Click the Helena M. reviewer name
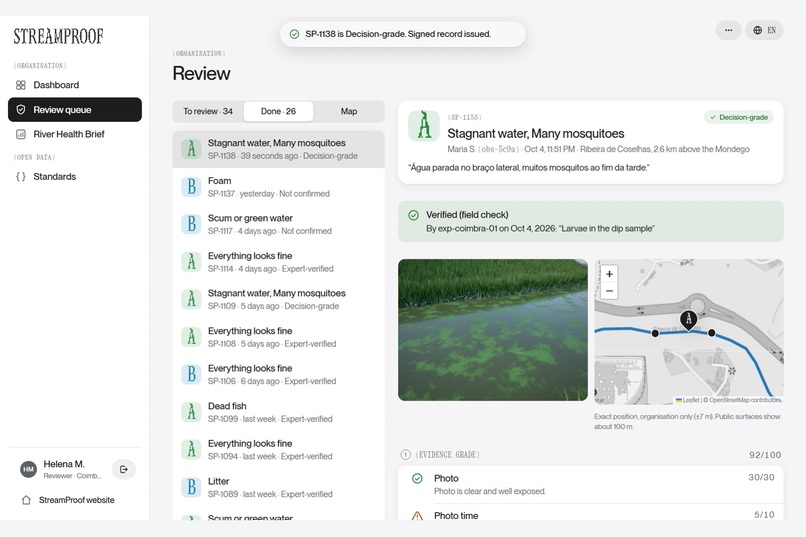Image resolution: width=806 pixels, height=537 pixels. tap(64, 464)
